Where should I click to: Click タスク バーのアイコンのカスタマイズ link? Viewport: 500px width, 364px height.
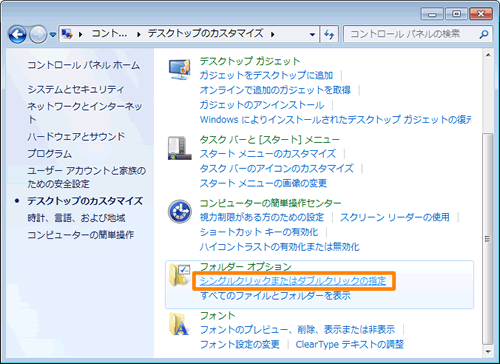276,168
